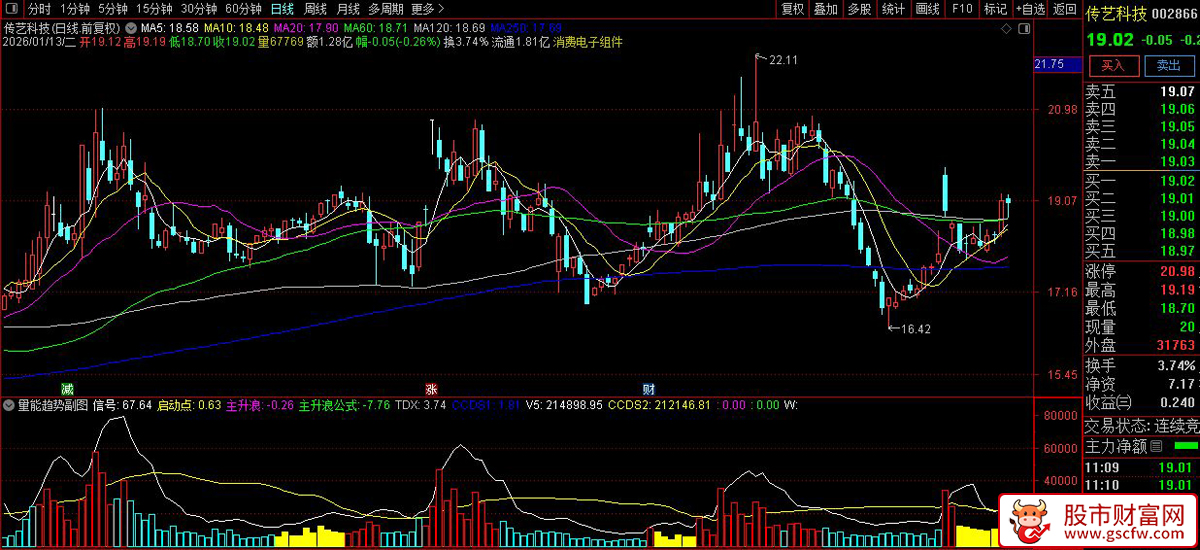Click the 消费电子组件 sector link
The image size is (1200, 550).
587,43
